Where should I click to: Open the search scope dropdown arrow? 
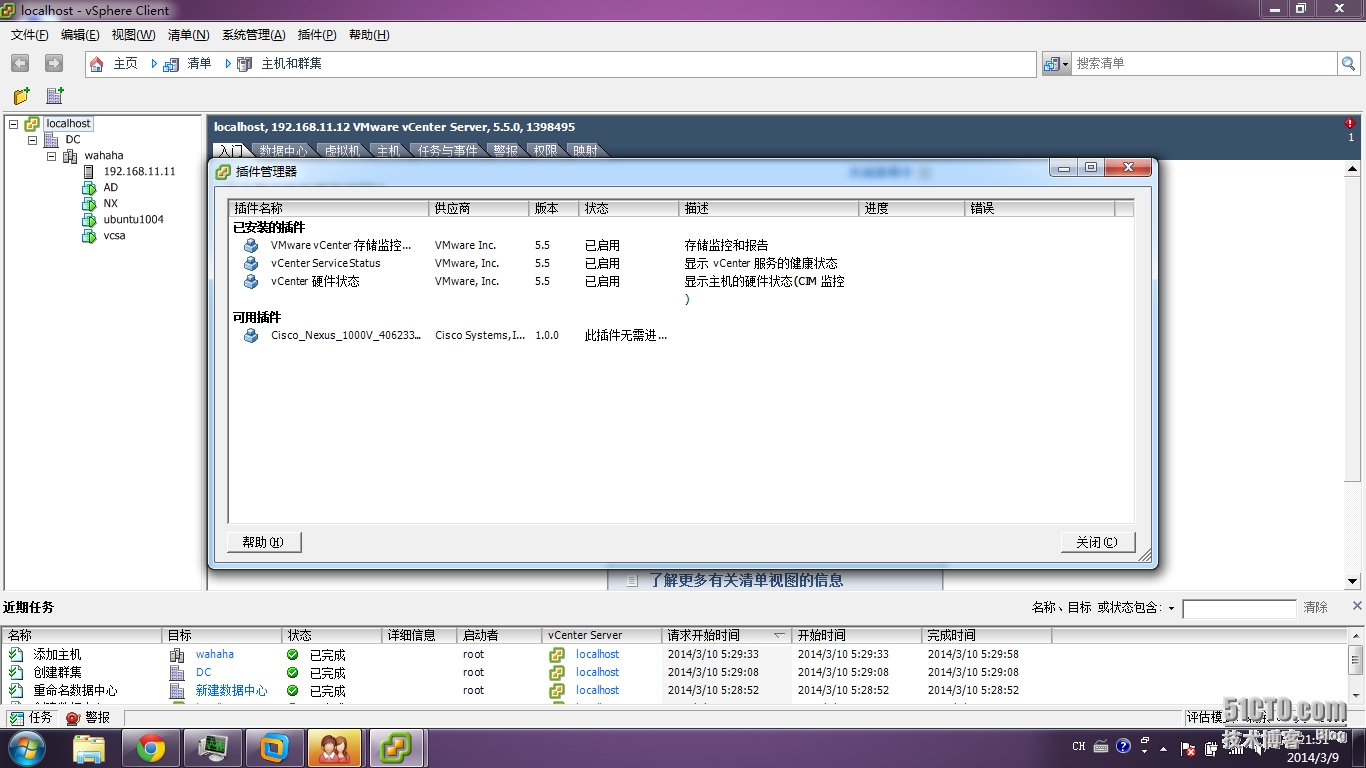pyautogui.click(x=1066, y=64)
